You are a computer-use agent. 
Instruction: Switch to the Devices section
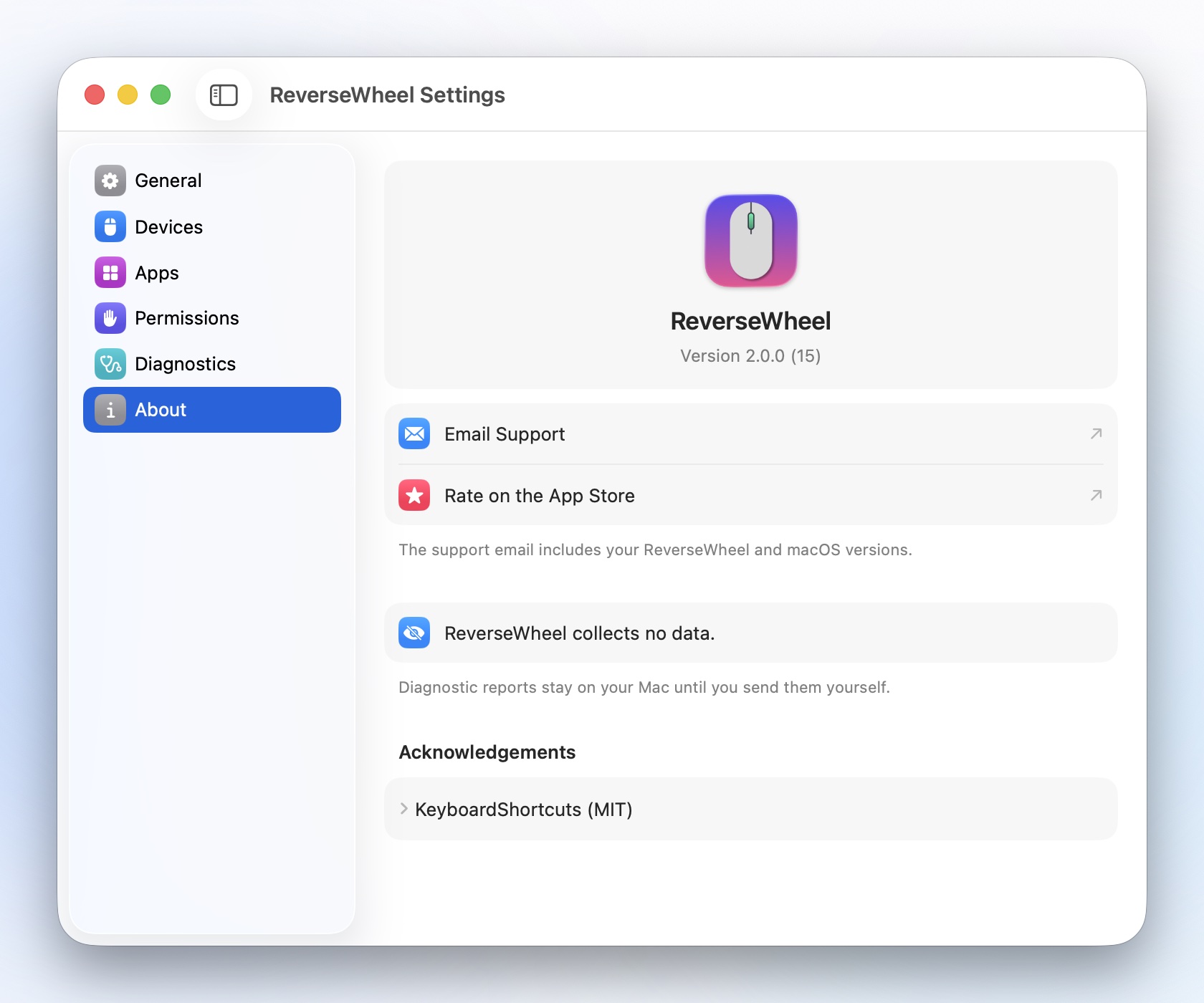coord(212,226)
